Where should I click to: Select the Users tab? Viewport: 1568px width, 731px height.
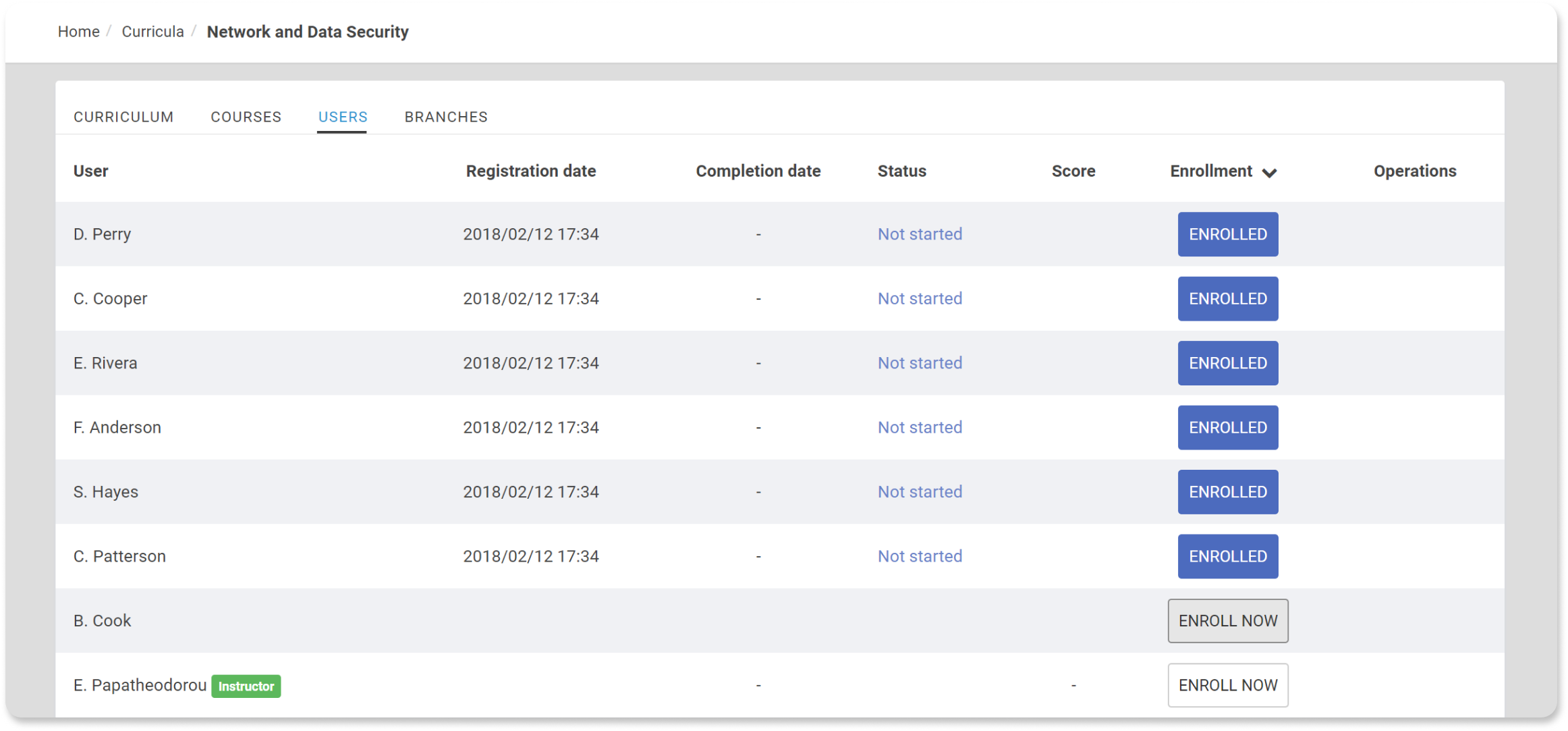(343, 117)
